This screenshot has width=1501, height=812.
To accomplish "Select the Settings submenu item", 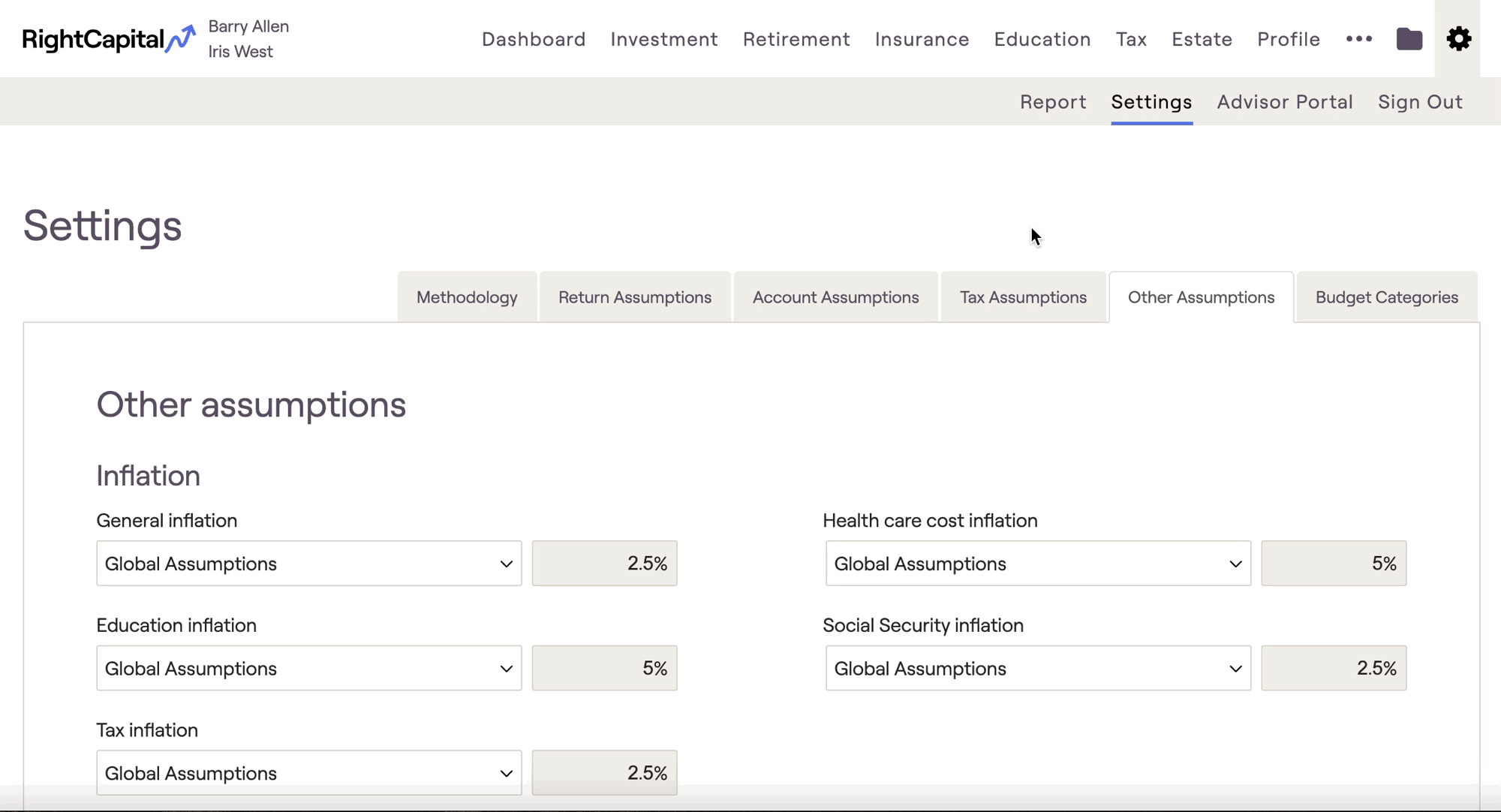I will tap(1151, 101).
